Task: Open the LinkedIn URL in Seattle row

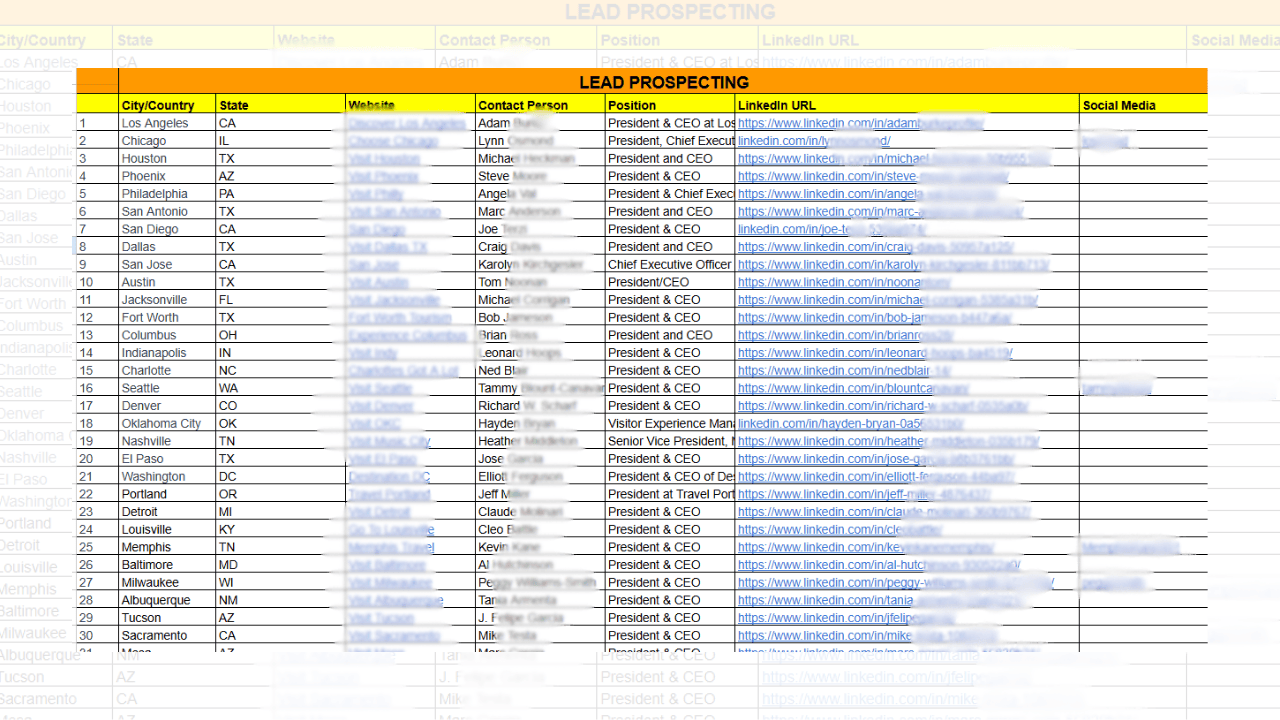Action: click(x=853, y=388)
